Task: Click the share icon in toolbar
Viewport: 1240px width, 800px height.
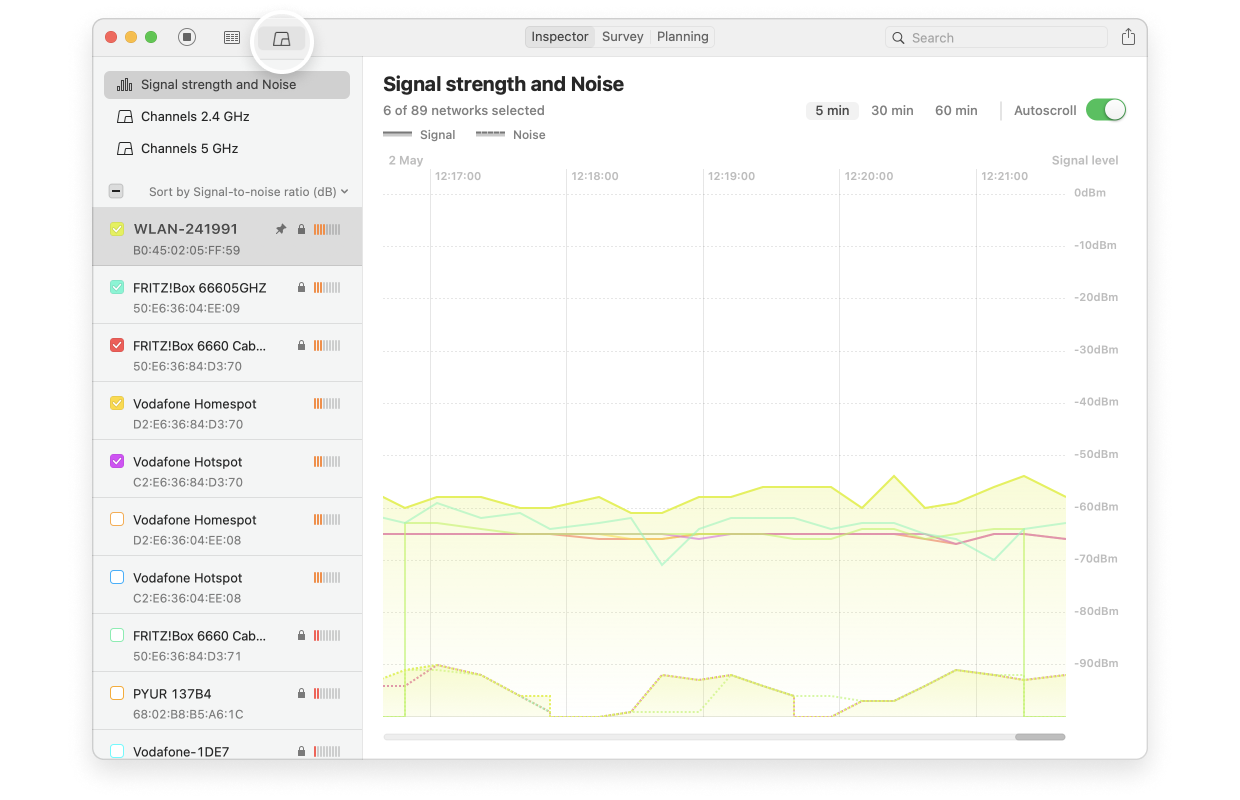Action: pyautogui.click(x=1128, y=37)
